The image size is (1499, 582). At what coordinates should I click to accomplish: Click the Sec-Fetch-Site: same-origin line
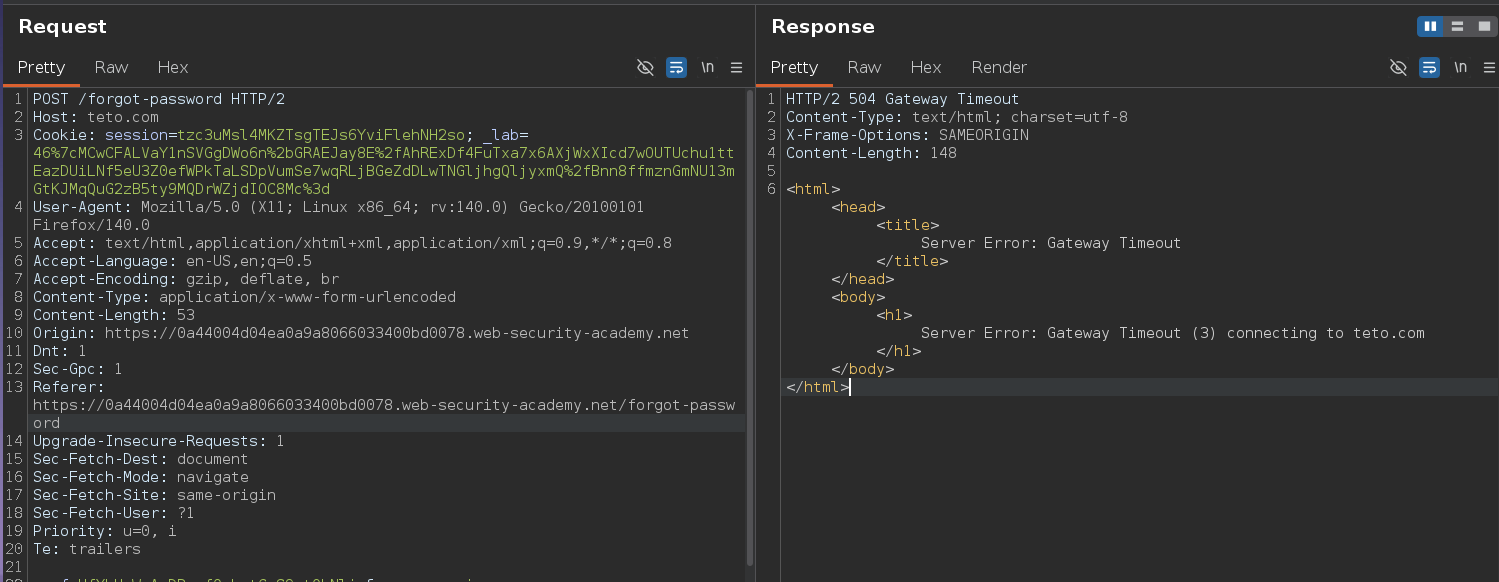coord(154,495)
